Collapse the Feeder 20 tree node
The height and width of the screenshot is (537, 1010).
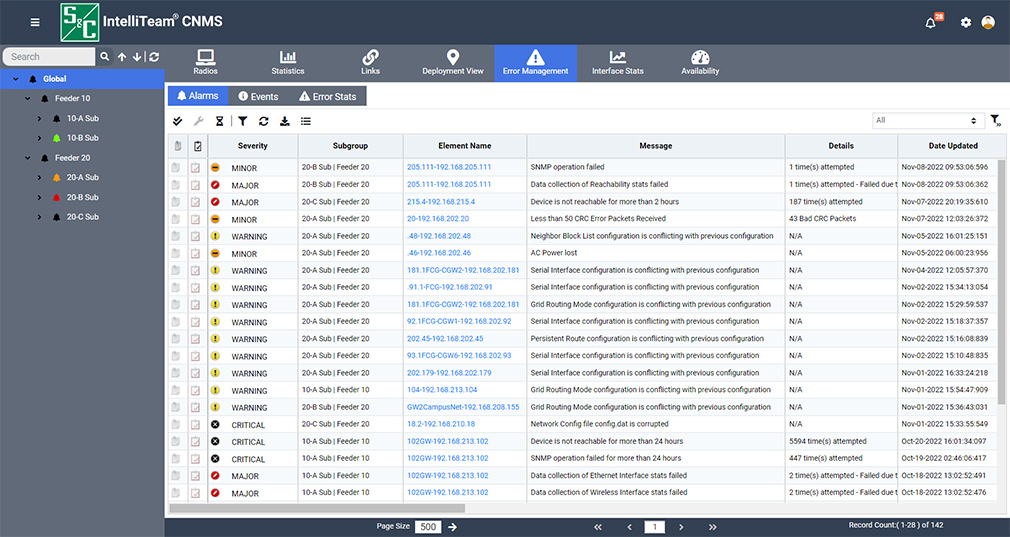(28, 158)
